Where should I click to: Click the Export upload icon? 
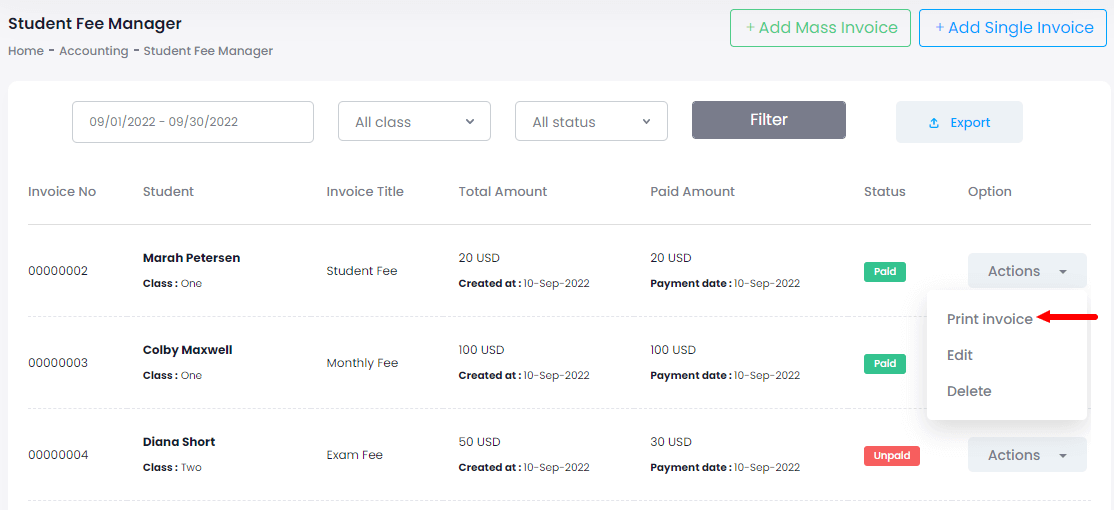934,123
